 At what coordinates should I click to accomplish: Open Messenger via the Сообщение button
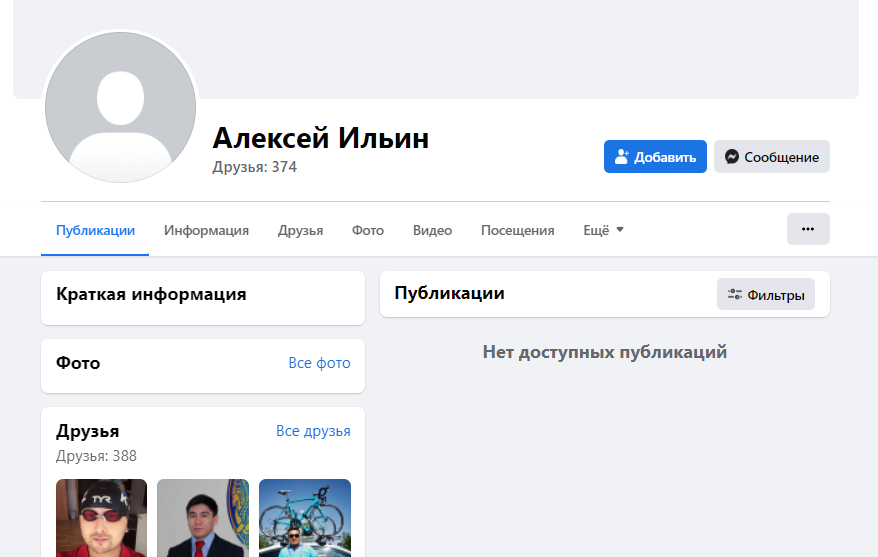pyautogui.click(x=771, y=157)
